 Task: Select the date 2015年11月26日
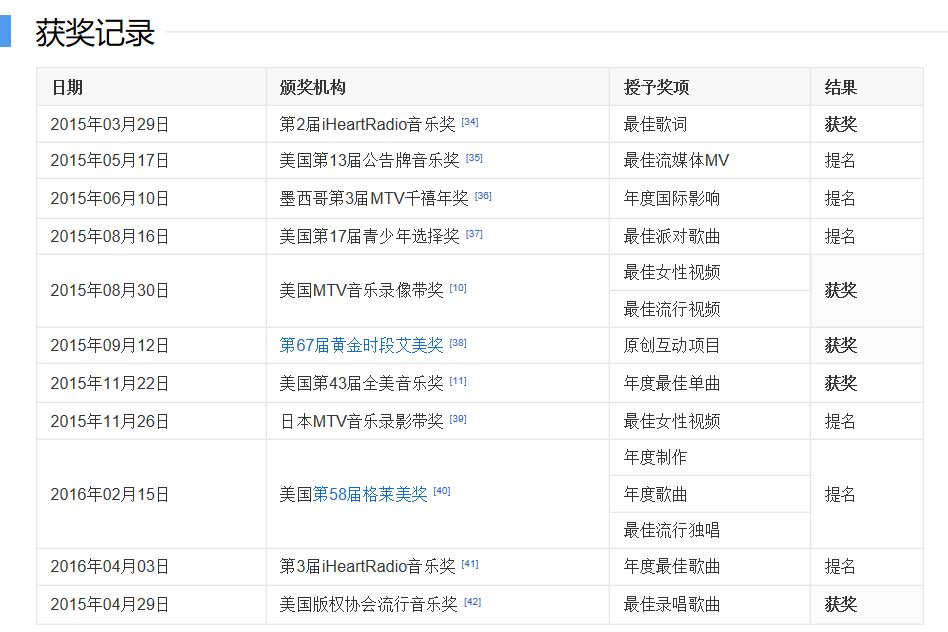[x=109, y=422]
